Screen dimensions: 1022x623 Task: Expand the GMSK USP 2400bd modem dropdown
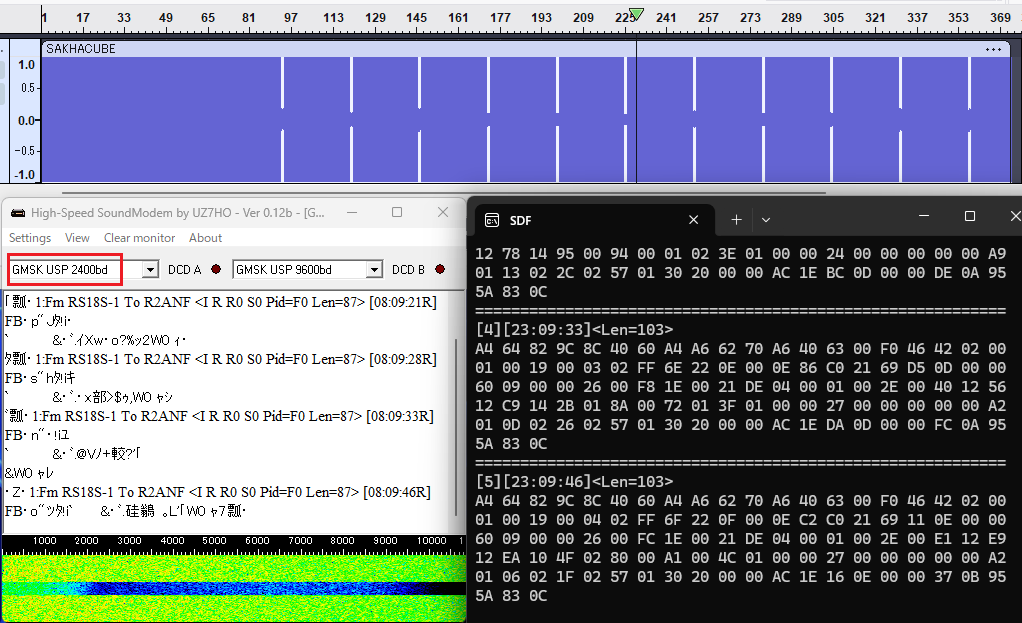coord(151,270)
